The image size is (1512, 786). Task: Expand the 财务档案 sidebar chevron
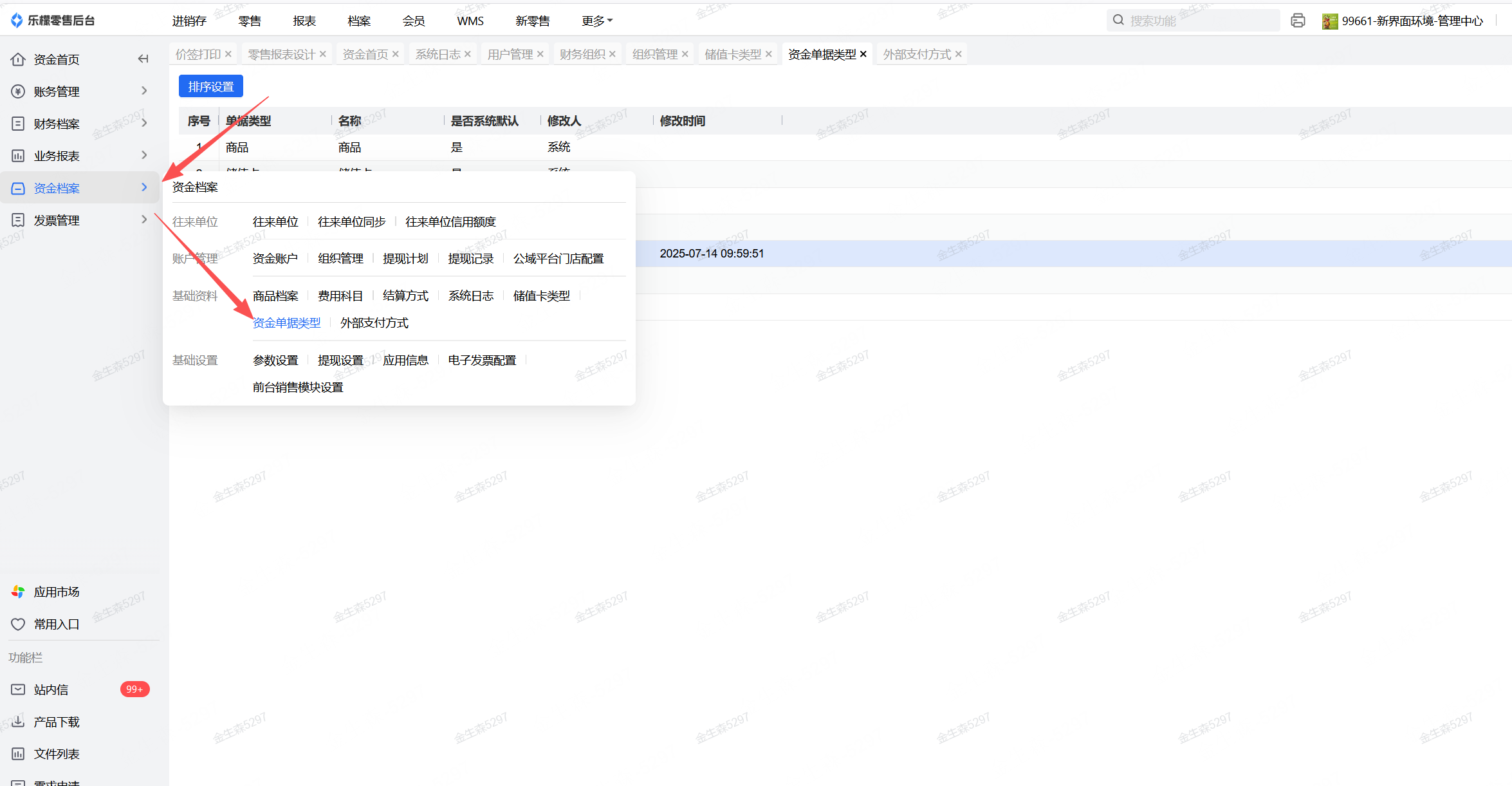tap(144, 123)
